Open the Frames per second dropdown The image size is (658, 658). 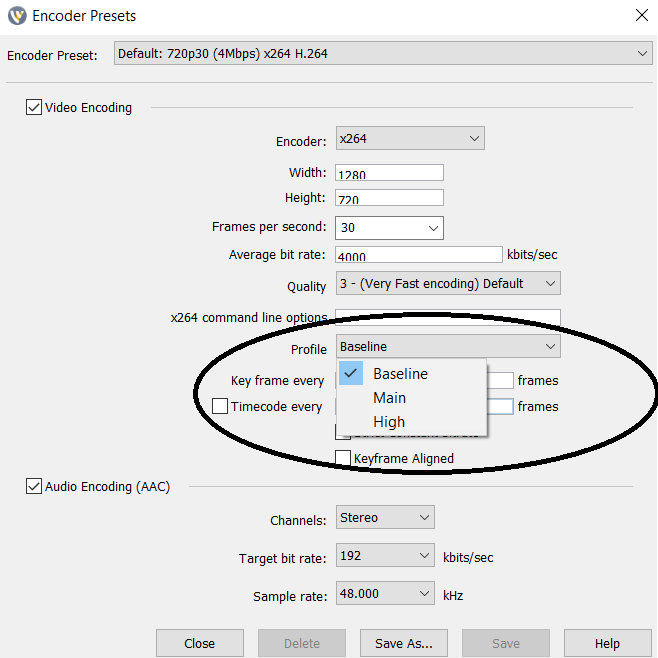(x=389, y=228)
